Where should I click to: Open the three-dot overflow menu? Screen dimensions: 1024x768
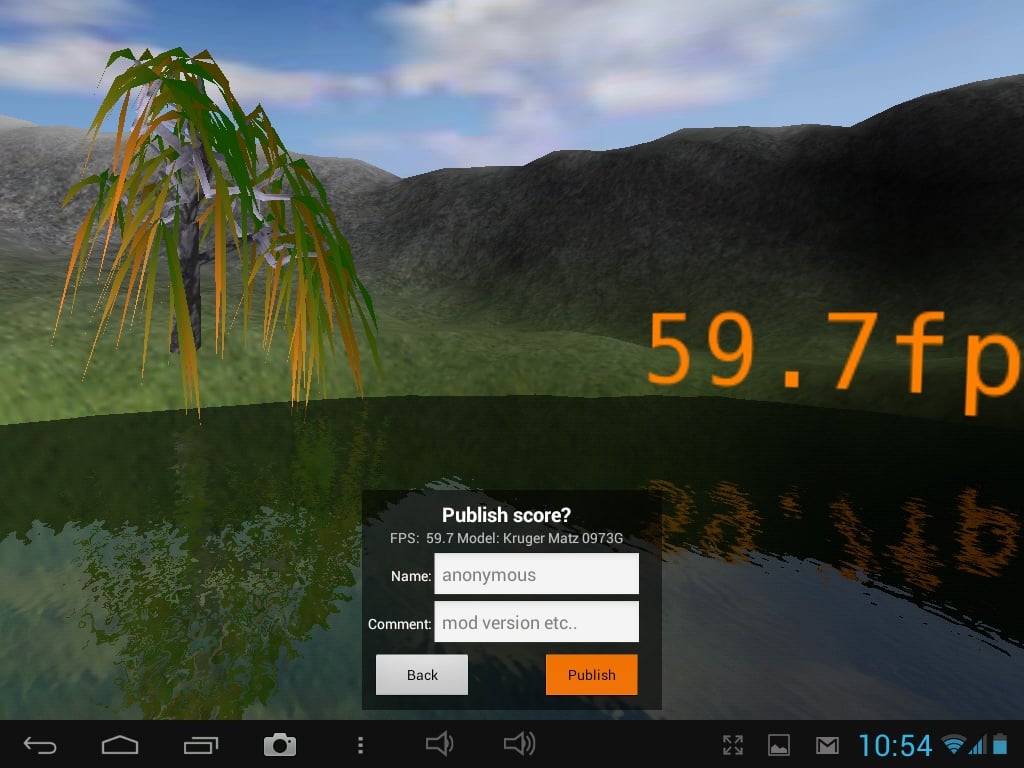click(x=360, y=745)
